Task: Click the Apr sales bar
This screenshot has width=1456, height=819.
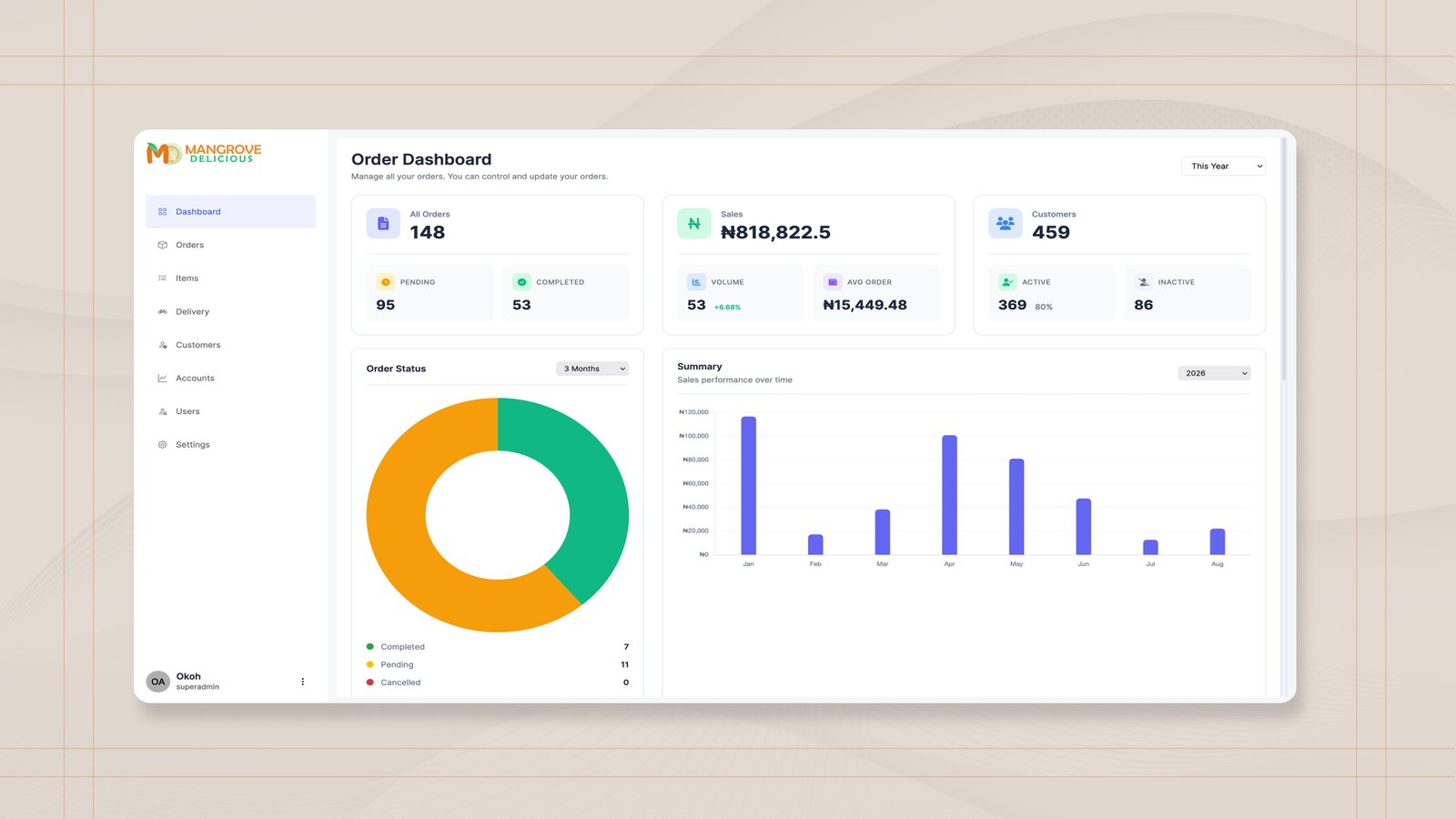Action: (x=950, y=495)
